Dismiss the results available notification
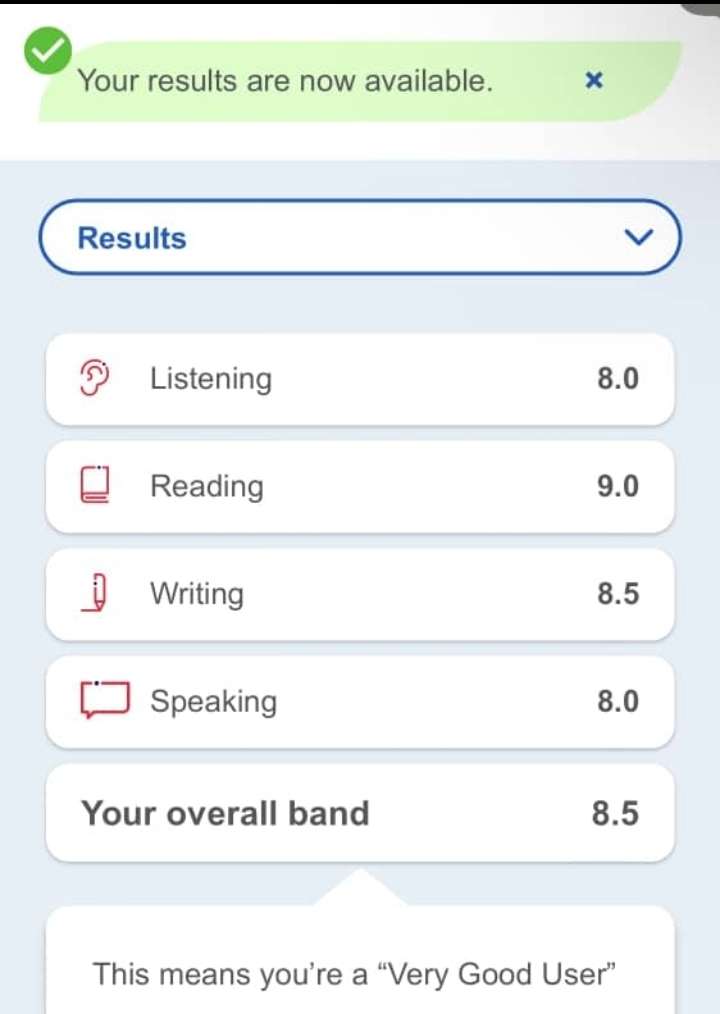 coord(593,80)
